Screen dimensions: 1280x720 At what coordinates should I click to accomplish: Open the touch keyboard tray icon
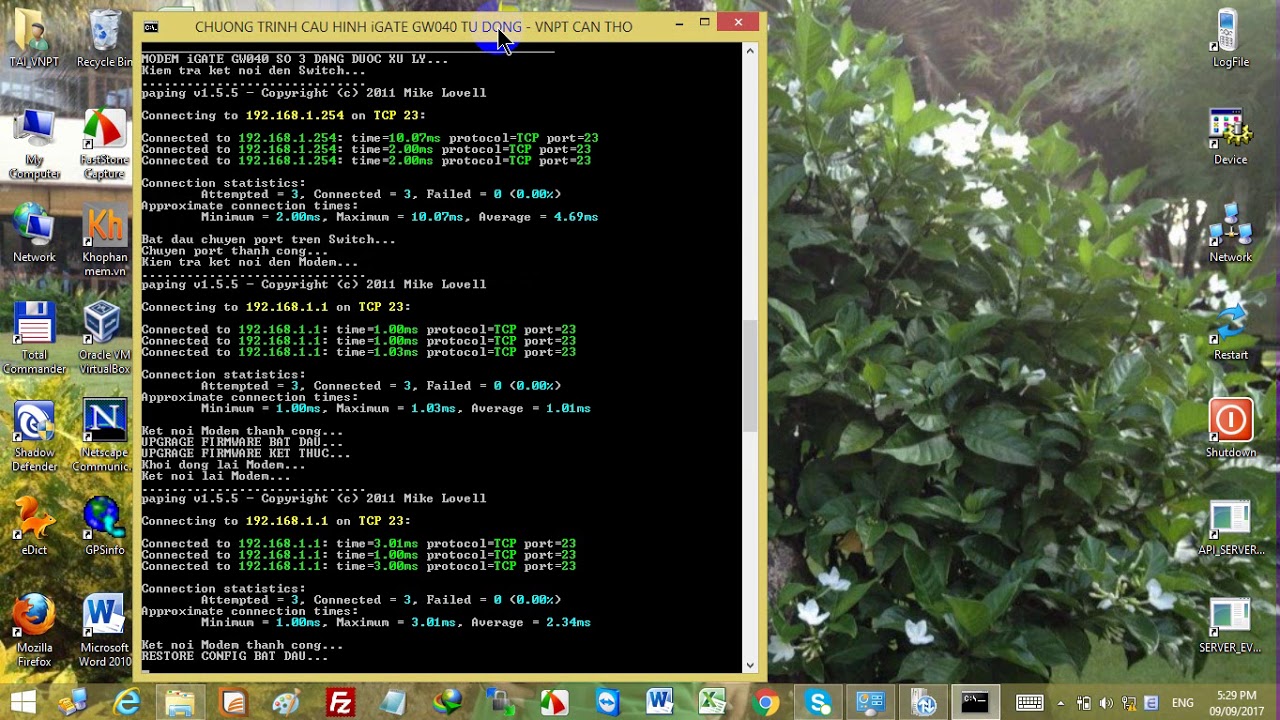1029,703
